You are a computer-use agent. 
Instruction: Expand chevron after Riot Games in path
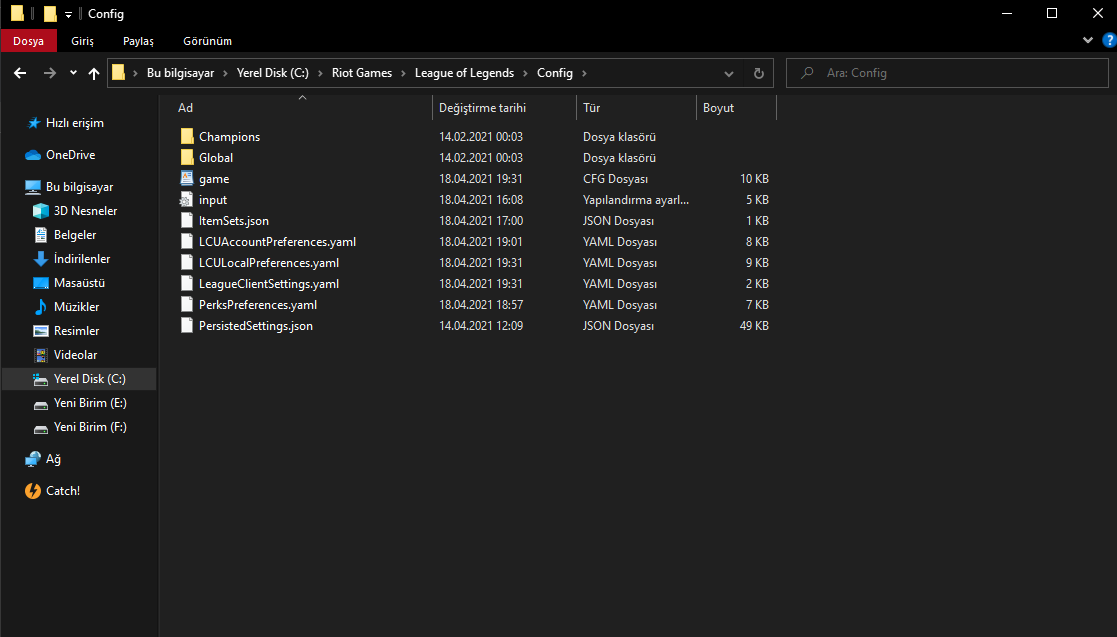[x=403, y=73]
